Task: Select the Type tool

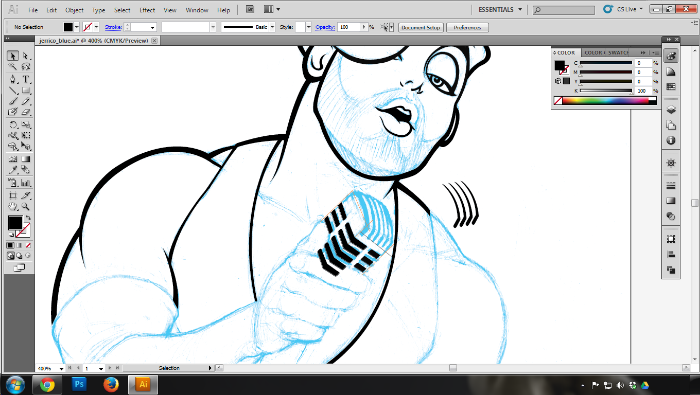Action: [26, 79]
